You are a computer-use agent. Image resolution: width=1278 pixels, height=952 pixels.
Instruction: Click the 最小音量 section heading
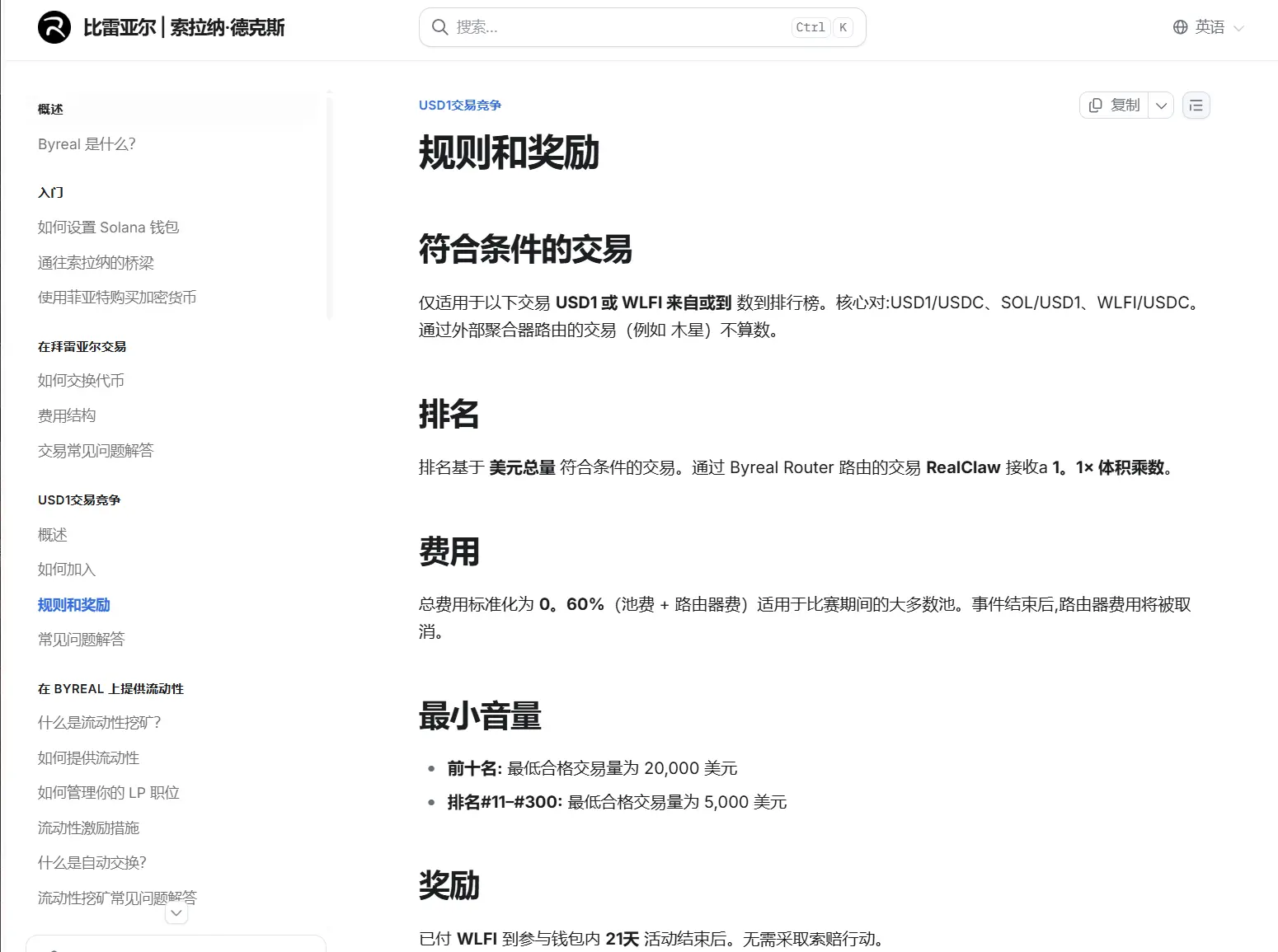480,716
